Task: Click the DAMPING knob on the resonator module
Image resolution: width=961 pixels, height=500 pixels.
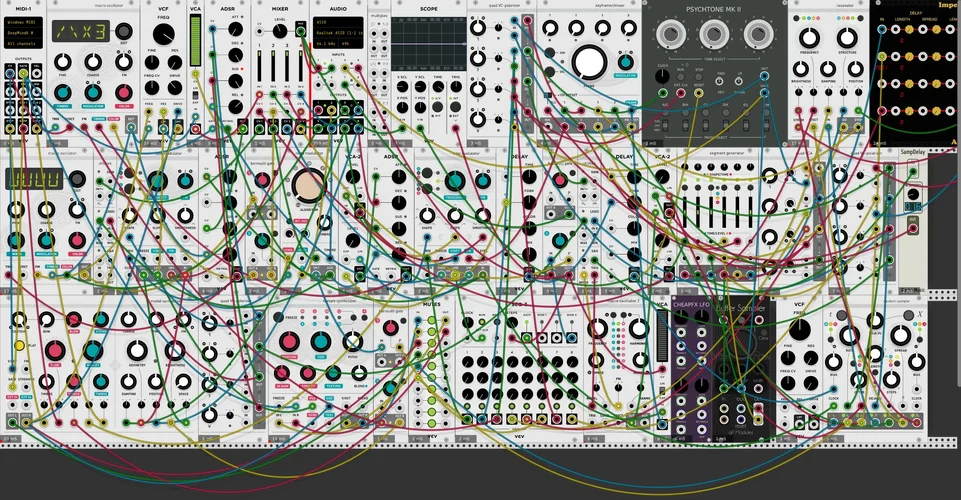Action: coord(828,68)
